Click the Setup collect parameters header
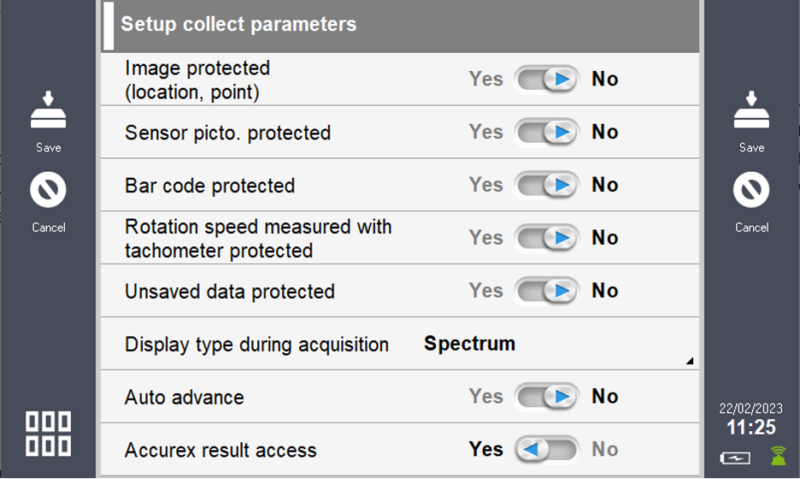The height and width of the screenshot is (479, 800). click(400, 25)
